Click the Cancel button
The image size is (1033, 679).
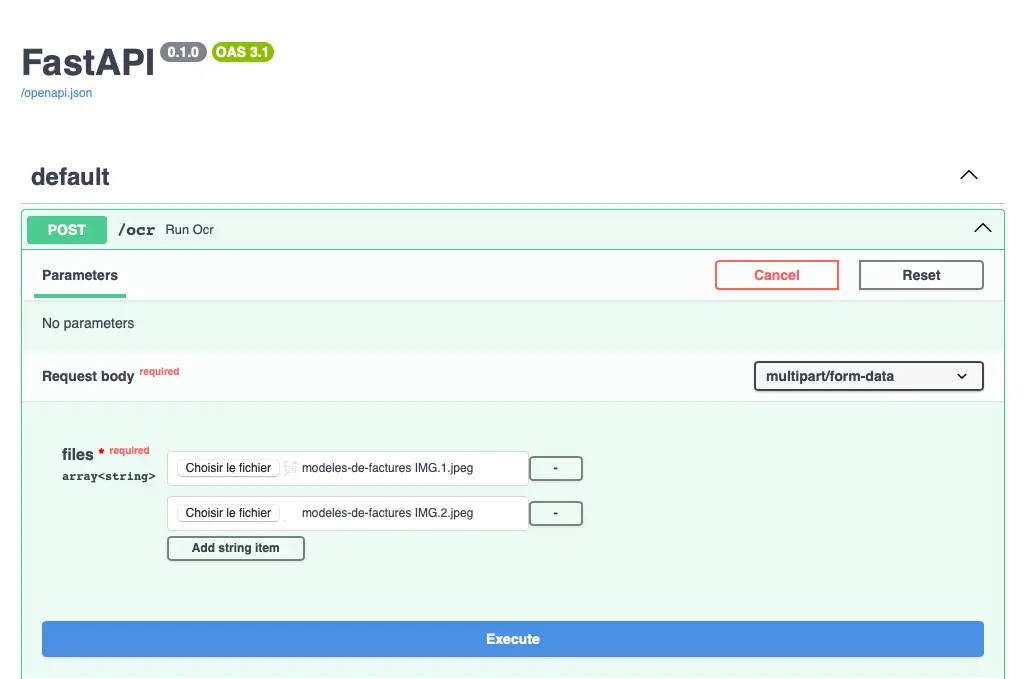(777, 275)
